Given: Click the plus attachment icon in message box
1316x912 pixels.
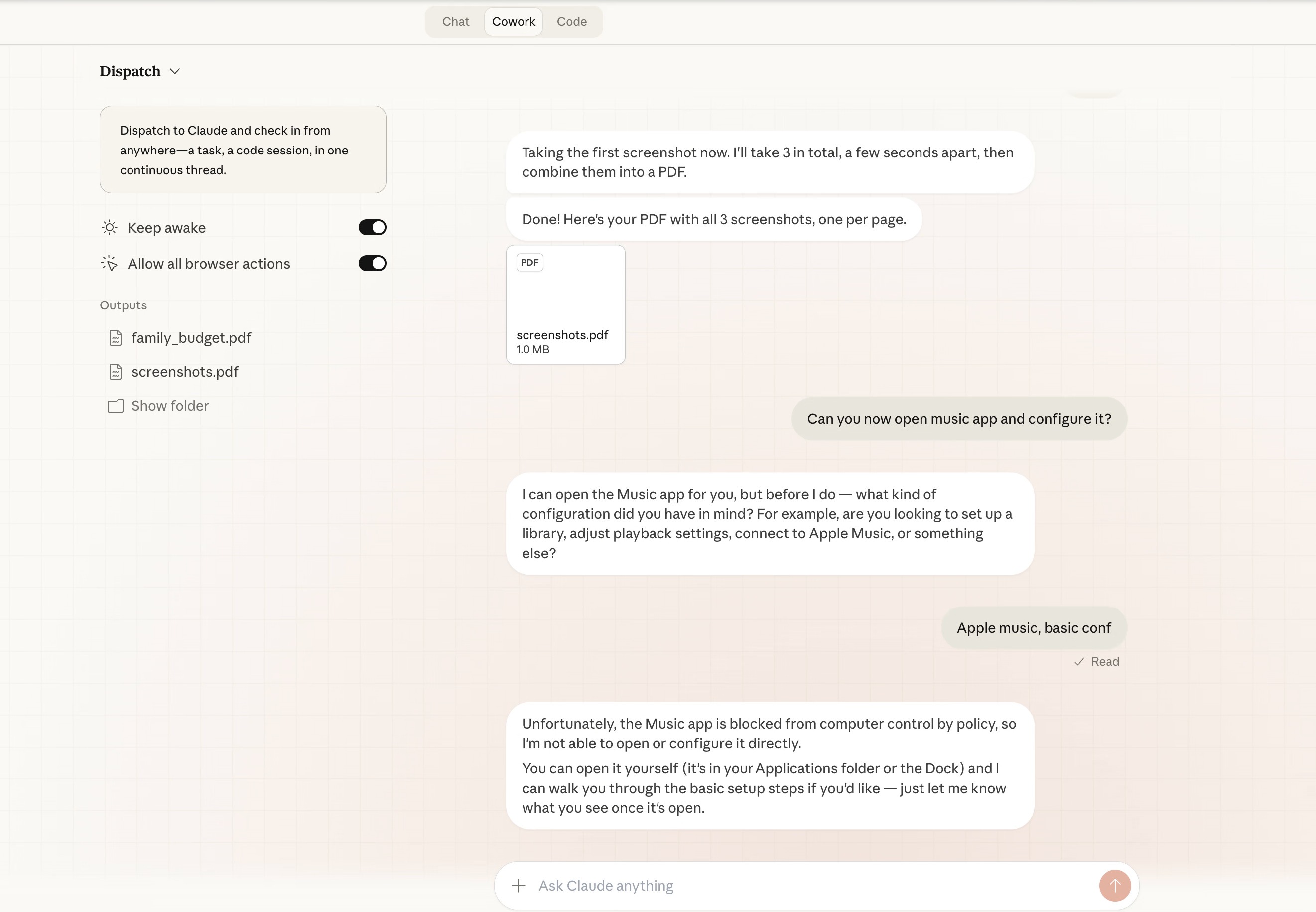Looking at the screenshot, I should (518, 885).
